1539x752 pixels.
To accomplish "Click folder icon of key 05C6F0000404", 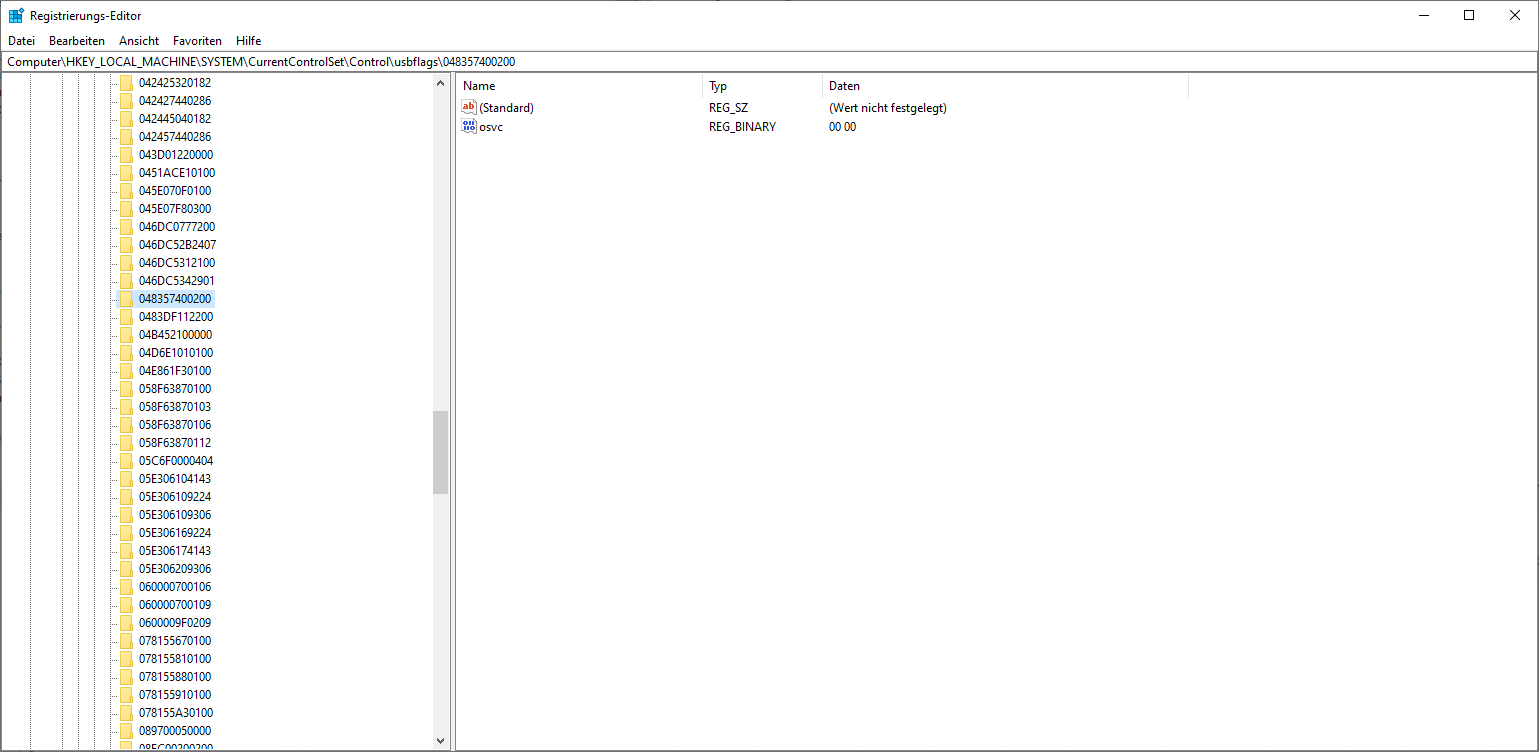I will [x=126, y=461].
